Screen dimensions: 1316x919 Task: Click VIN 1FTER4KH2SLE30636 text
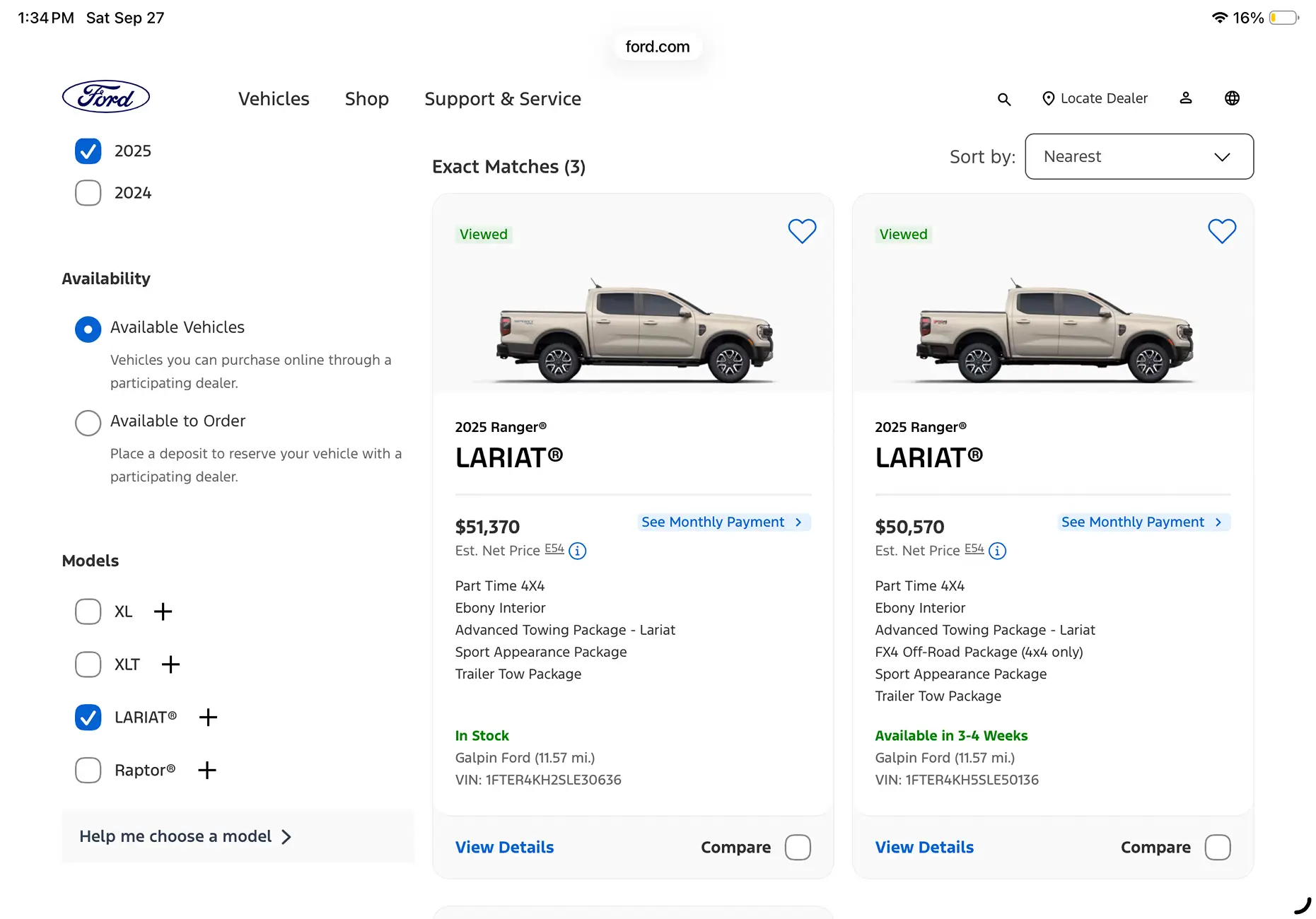pyautogui.click(x=538, y=780)
